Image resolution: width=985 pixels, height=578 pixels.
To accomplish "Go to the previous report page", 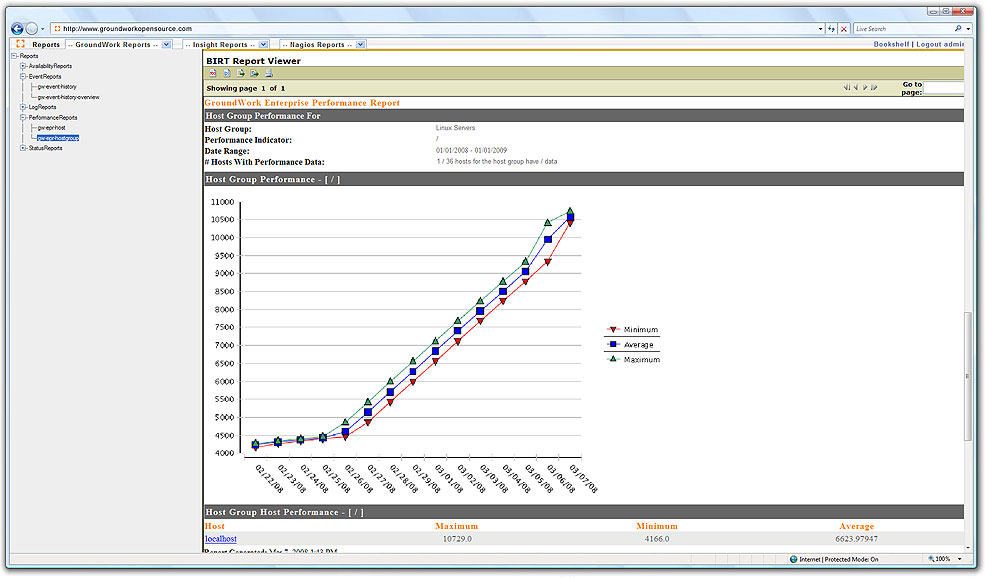I will [856, 87].
